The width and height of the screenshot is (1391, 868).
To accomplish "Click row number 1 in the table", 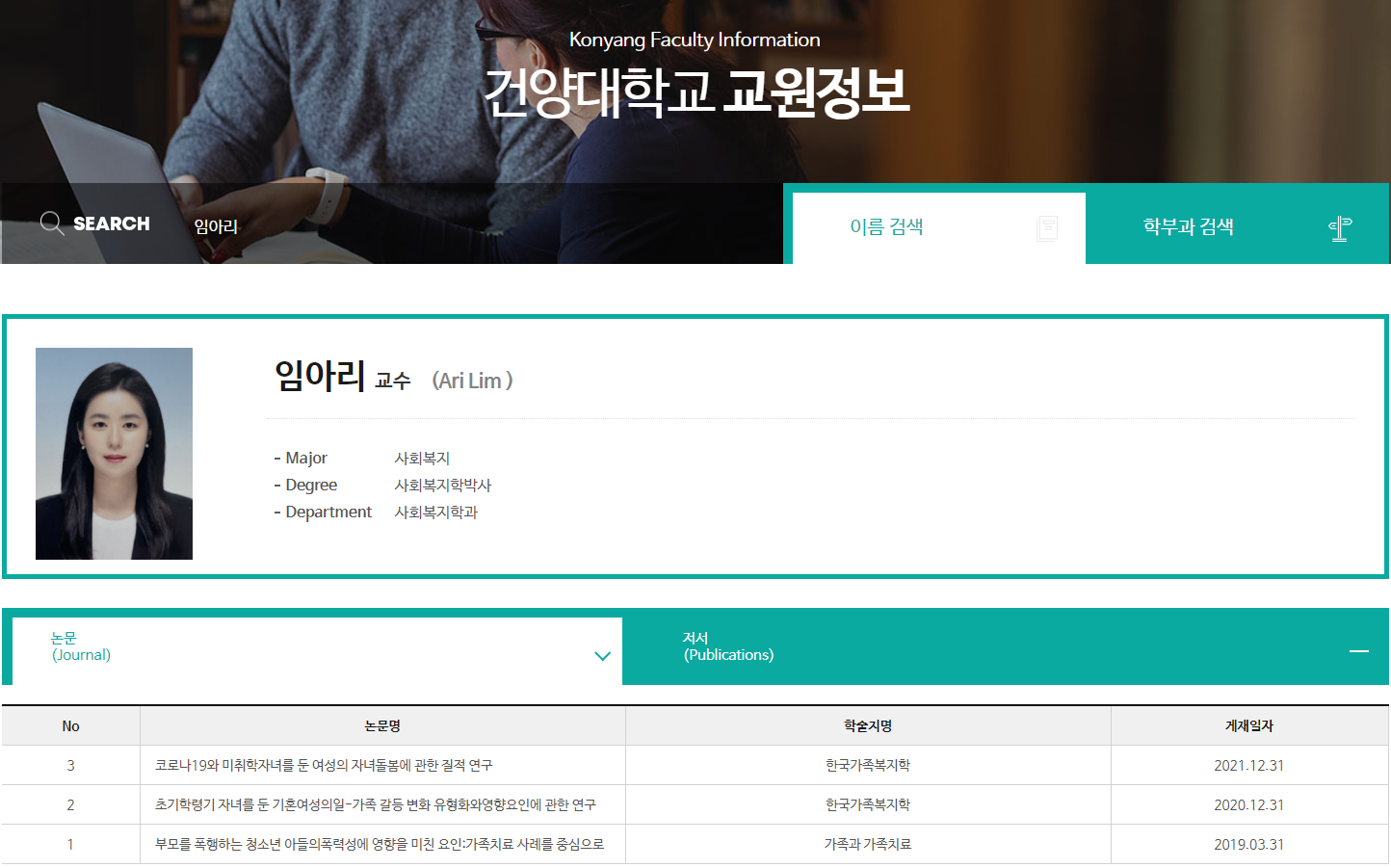I will [x=70, y=845].
